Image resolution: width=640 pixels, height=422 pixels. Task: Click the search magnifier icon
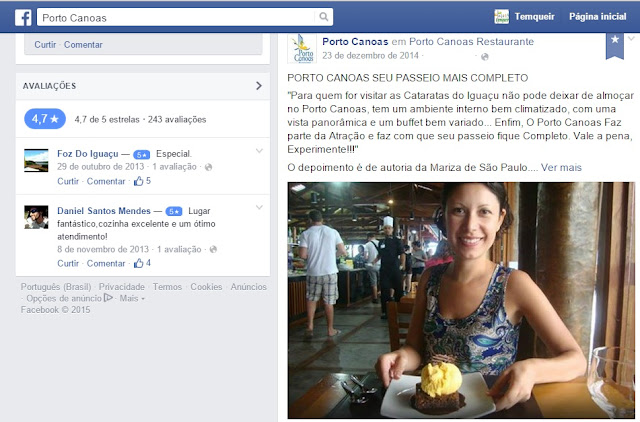[x=323, y=17]
